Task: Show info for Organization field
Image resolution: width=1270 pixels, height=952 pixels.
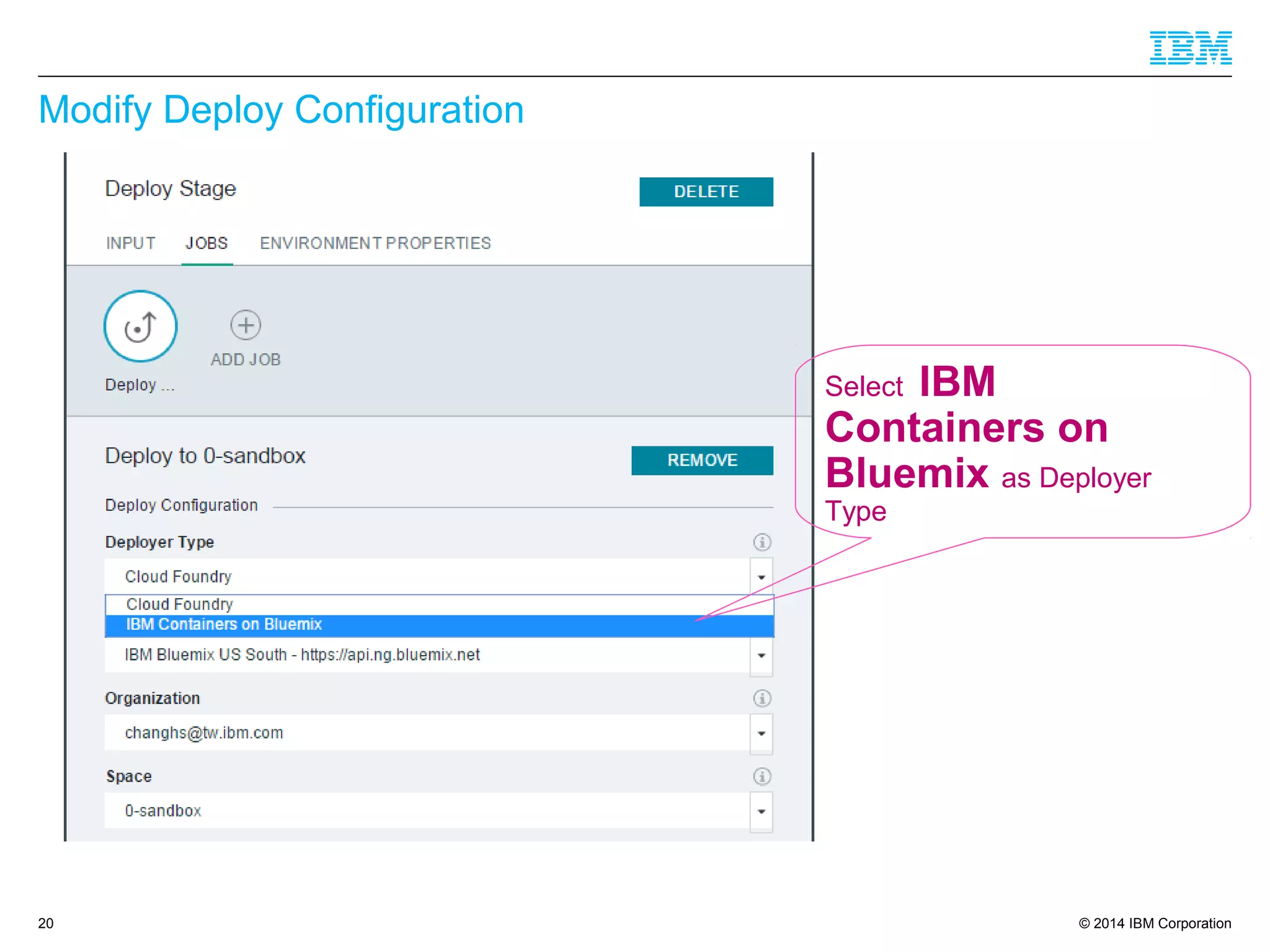Action: tap(762, 699)
